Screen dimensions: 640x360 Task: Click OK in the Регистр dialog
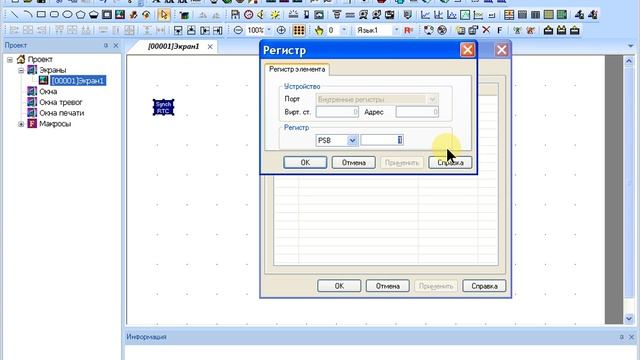click(305, 162)
